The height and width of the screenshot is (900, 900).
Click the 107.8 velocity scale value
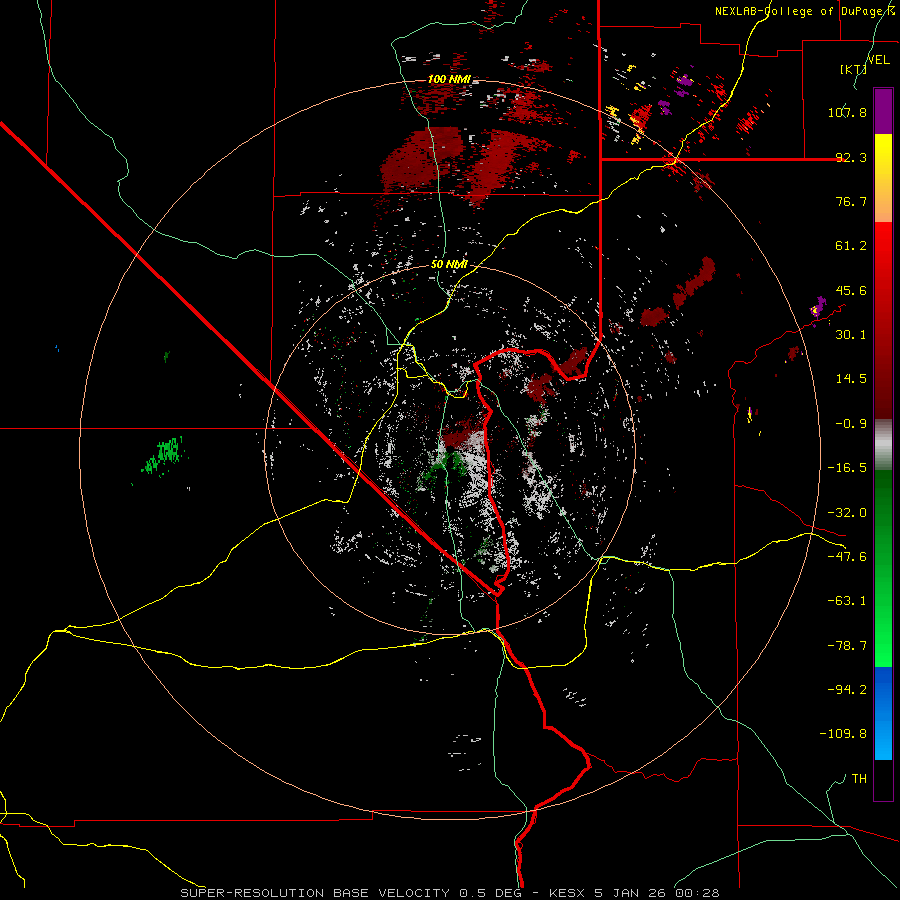click(847, 112)
